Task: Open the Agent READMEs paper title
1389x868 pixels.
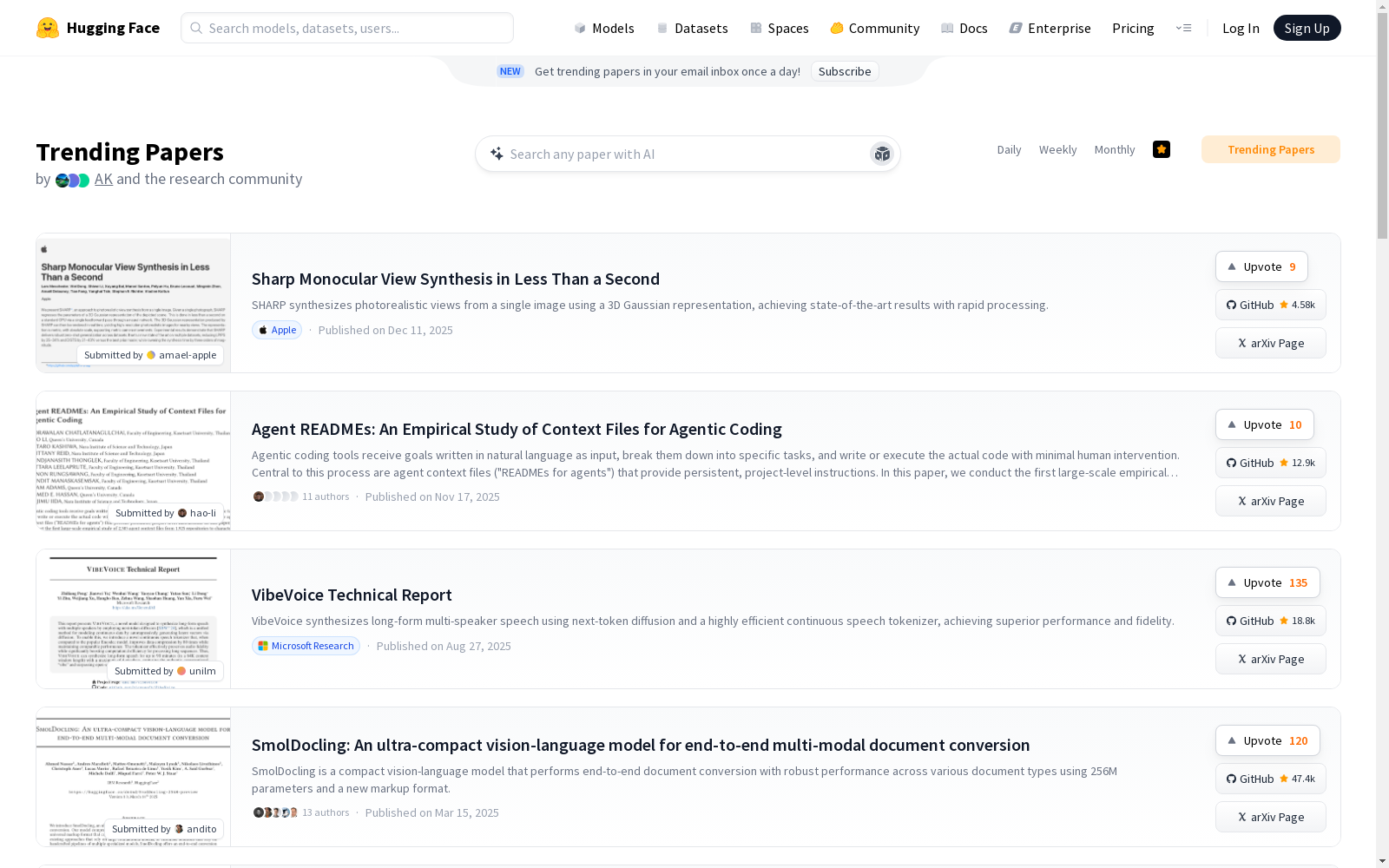Action: tap(517, 429)
